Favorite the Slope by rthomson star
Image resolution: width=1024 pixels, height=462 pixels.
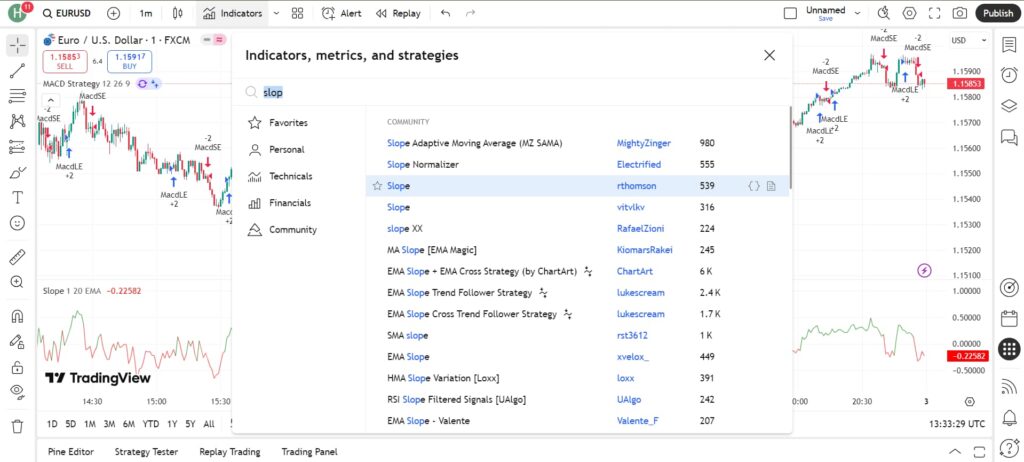click(x=377, y=186)
